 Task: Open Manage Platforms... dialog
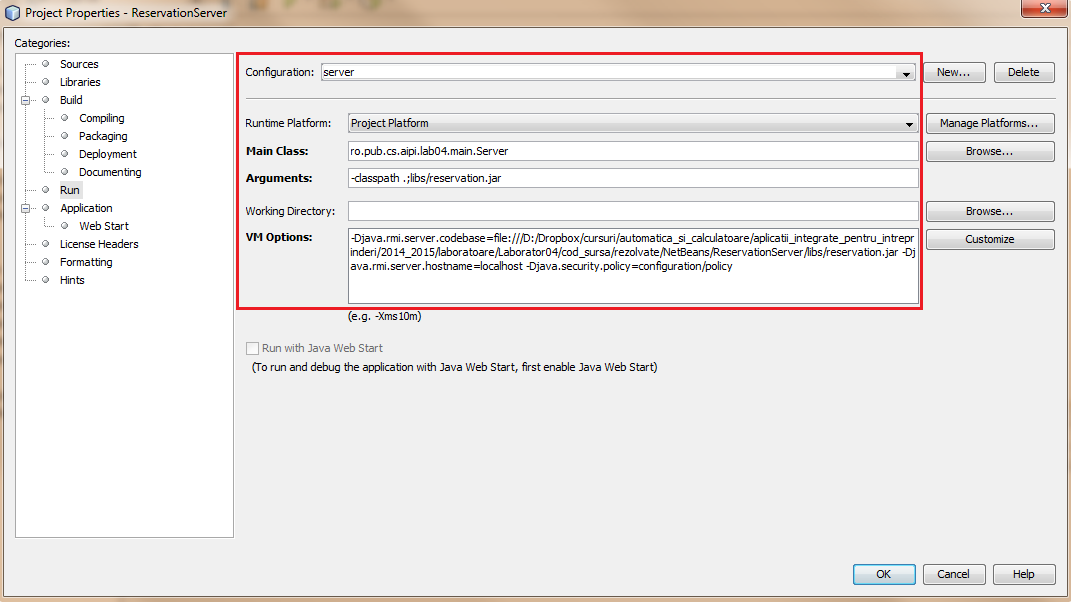point(989,123)
